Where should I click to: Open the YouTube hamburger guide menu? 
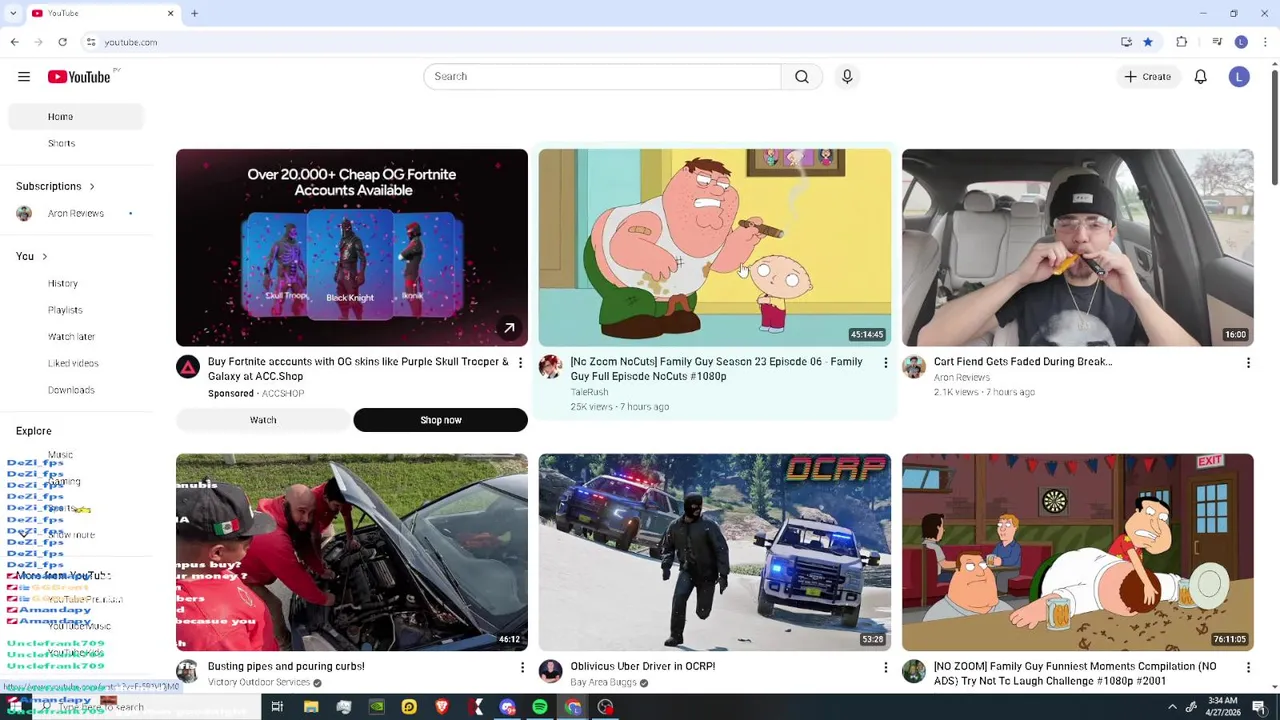[x=24, y=77]
